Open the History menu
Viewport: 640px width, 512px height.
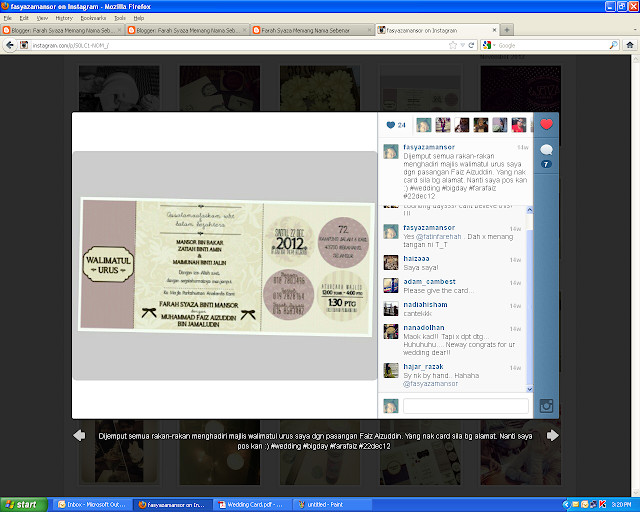click(64, 18)
